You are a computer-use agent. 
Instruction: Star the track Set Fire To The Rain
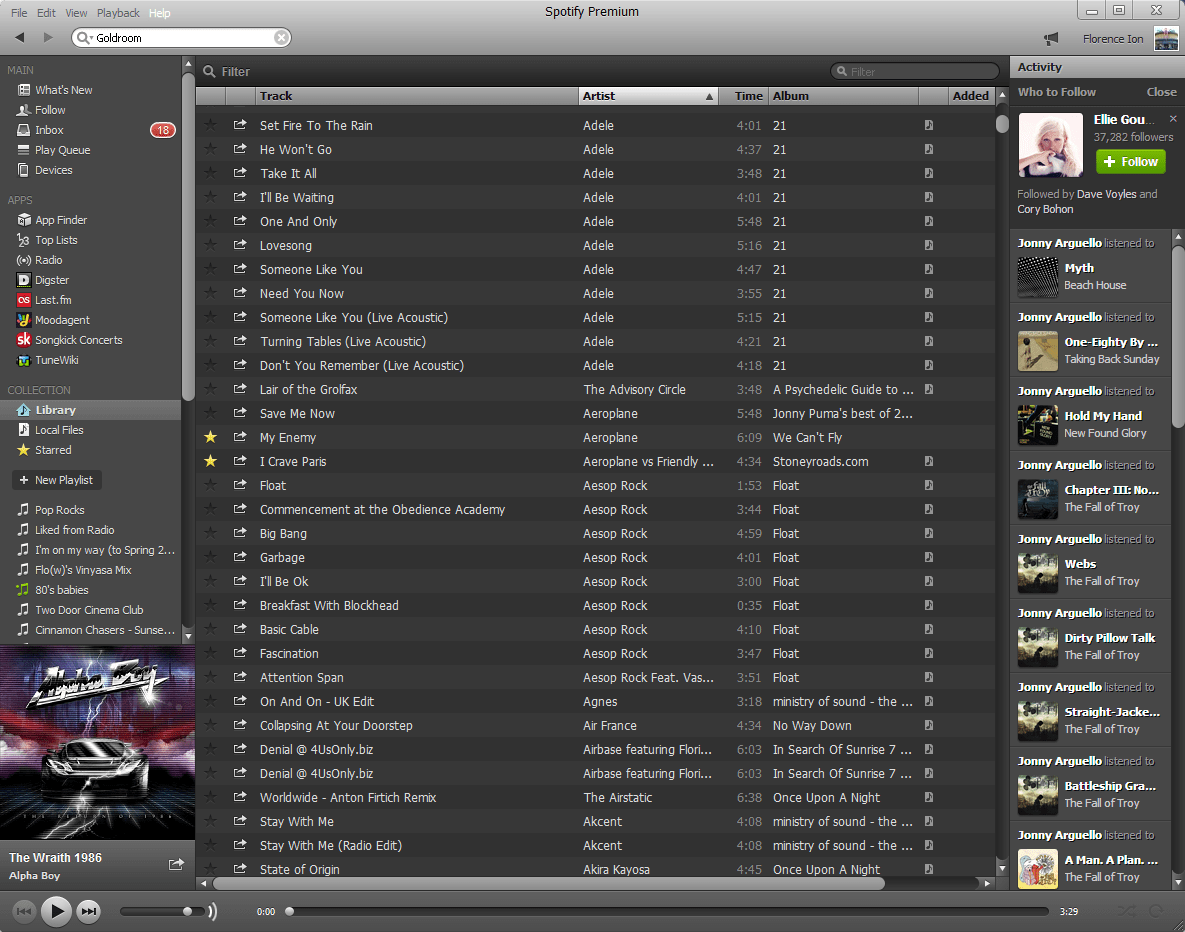[x=210, y=125]
